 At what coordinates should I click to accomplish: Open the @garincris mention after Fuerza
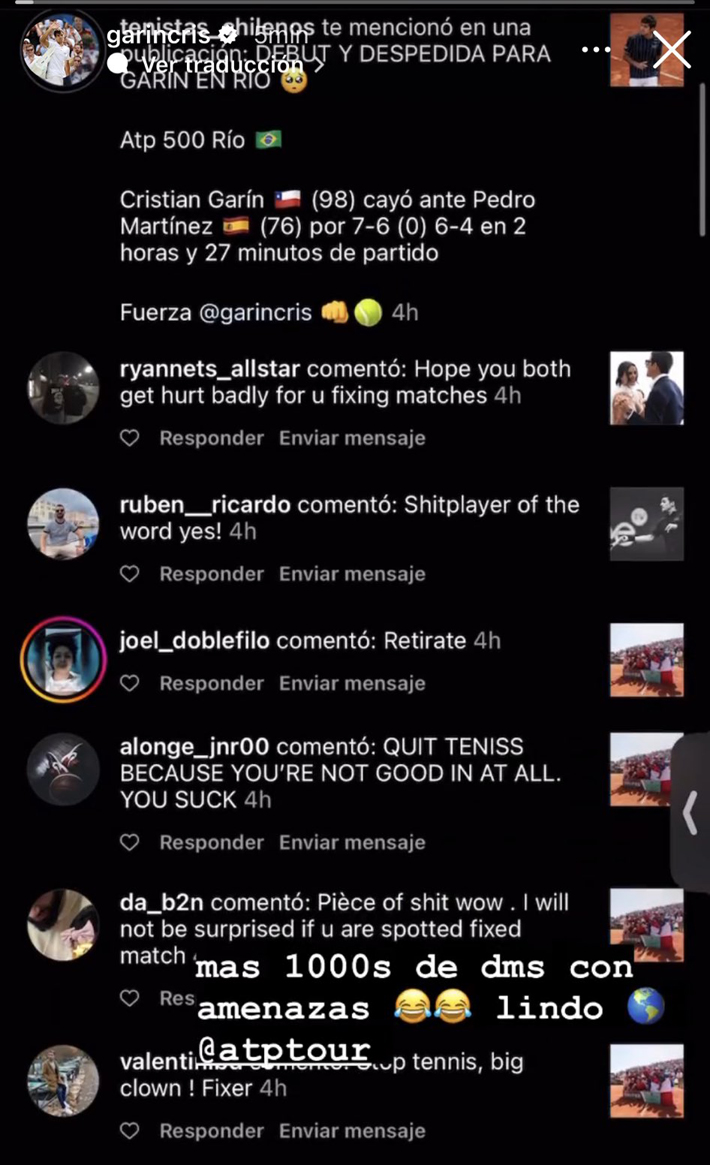tap(255, 312)
